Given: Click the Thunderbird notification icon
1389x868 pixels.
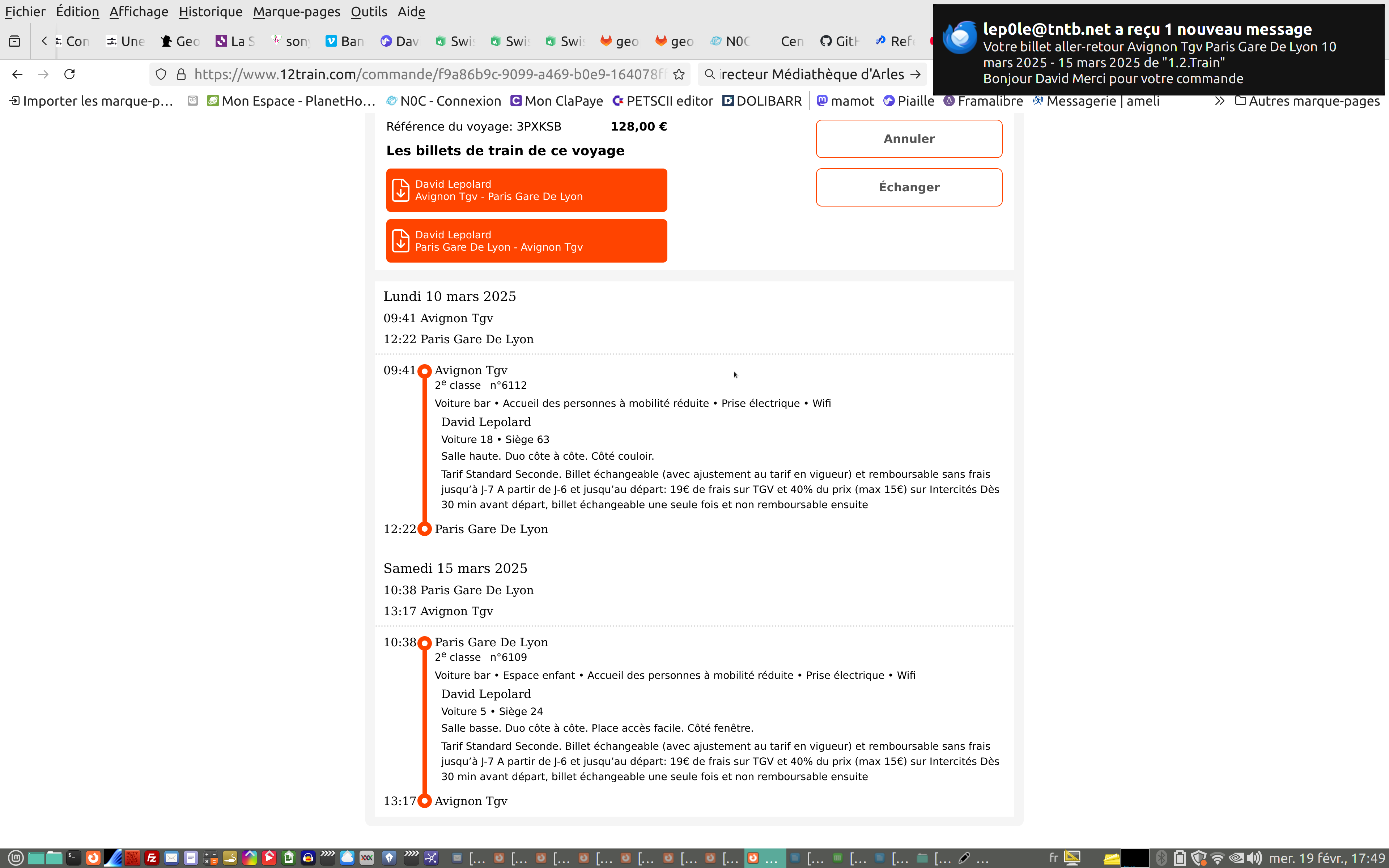Looking at the screenshot, I should [x=959, y=38].
